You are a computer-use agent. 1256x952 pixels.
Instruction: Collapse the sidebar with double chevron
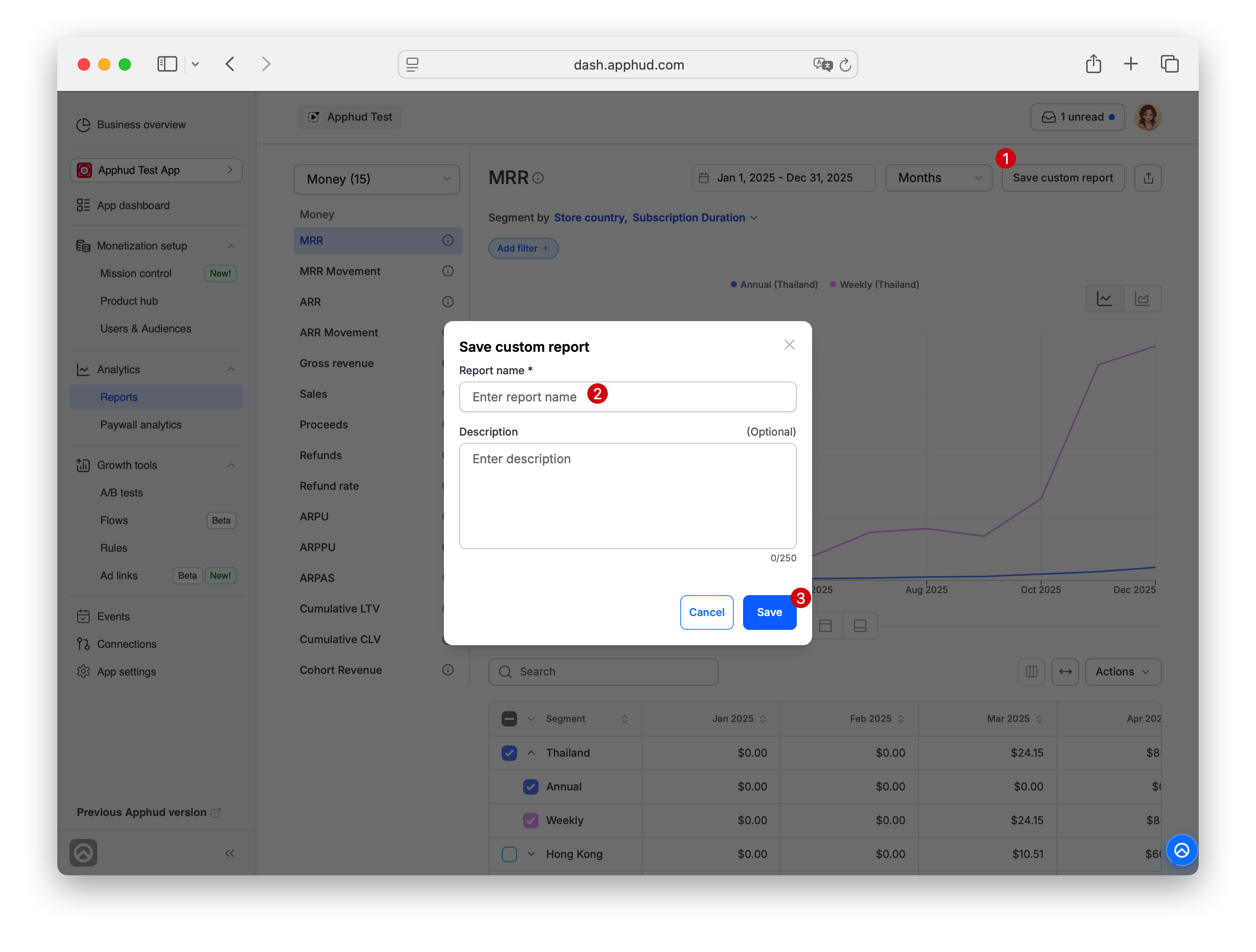(230, 853)
